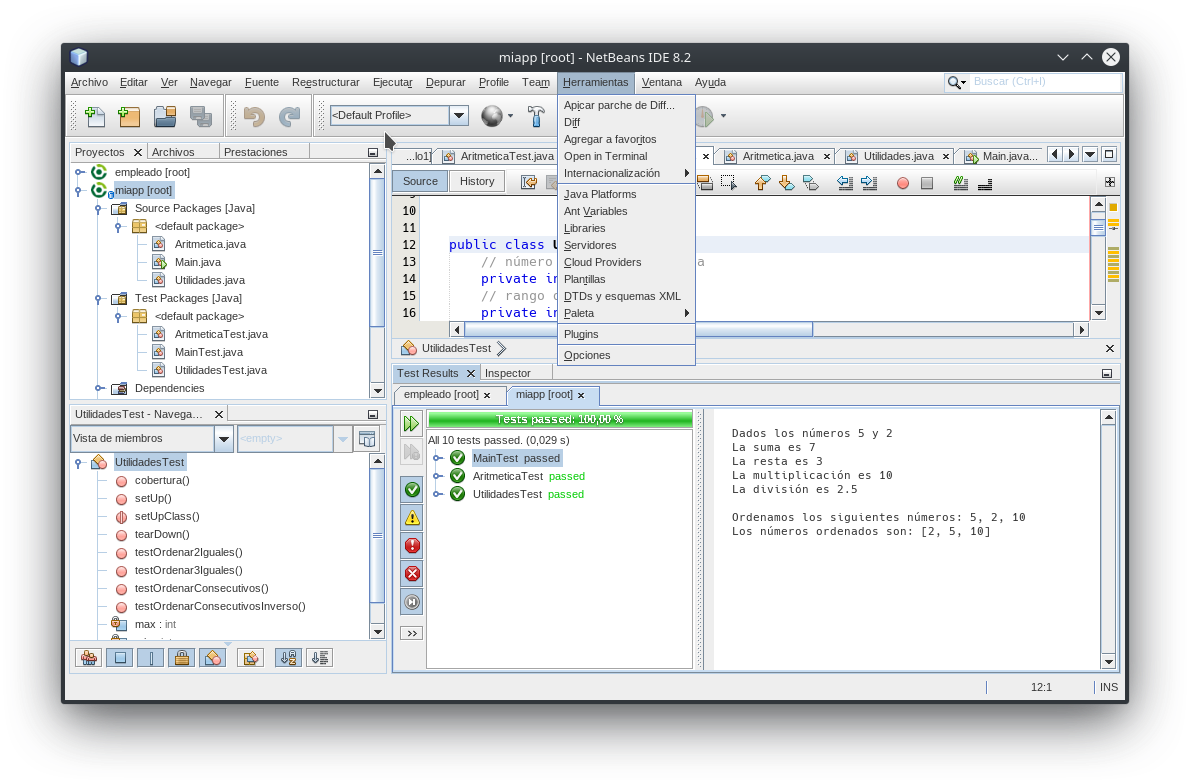Click the Navigator filters panel icon
The image size is (1190, 783).
pos(367,439)
